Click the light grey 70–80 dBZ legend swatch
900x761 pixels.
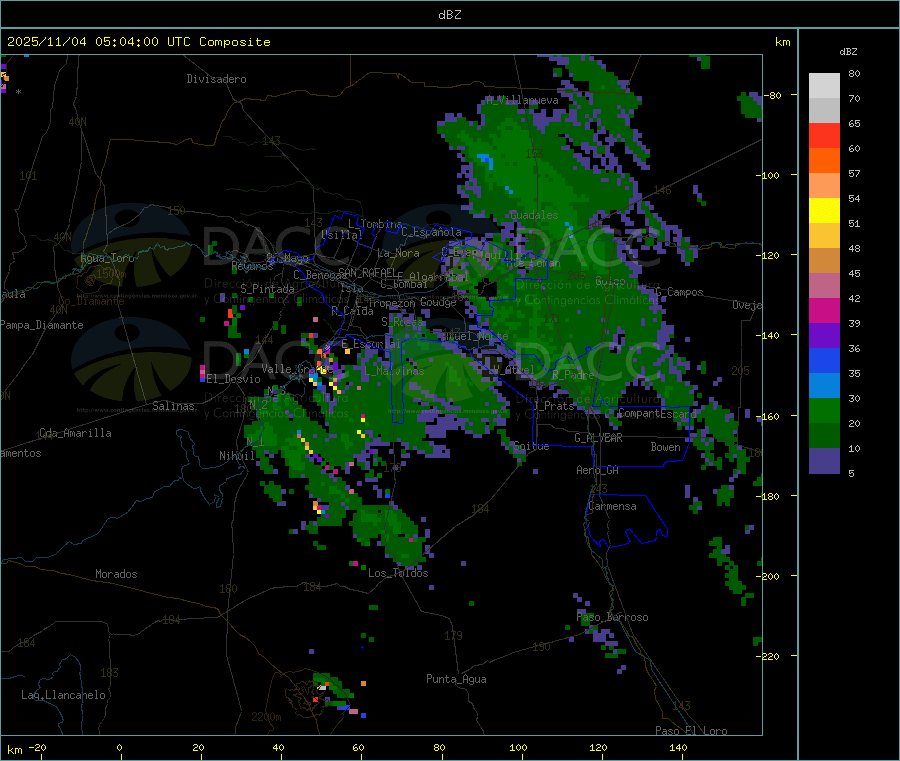coord(824,86)
